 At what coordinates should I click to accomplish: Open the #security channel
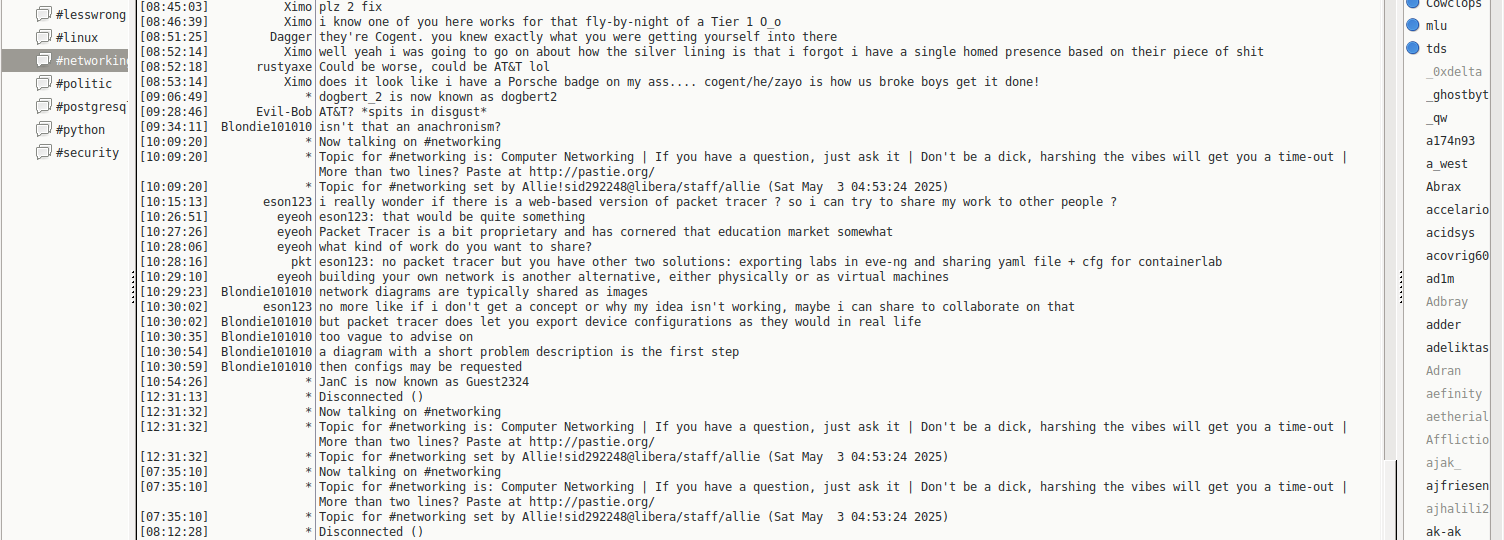tap(87, 153)
